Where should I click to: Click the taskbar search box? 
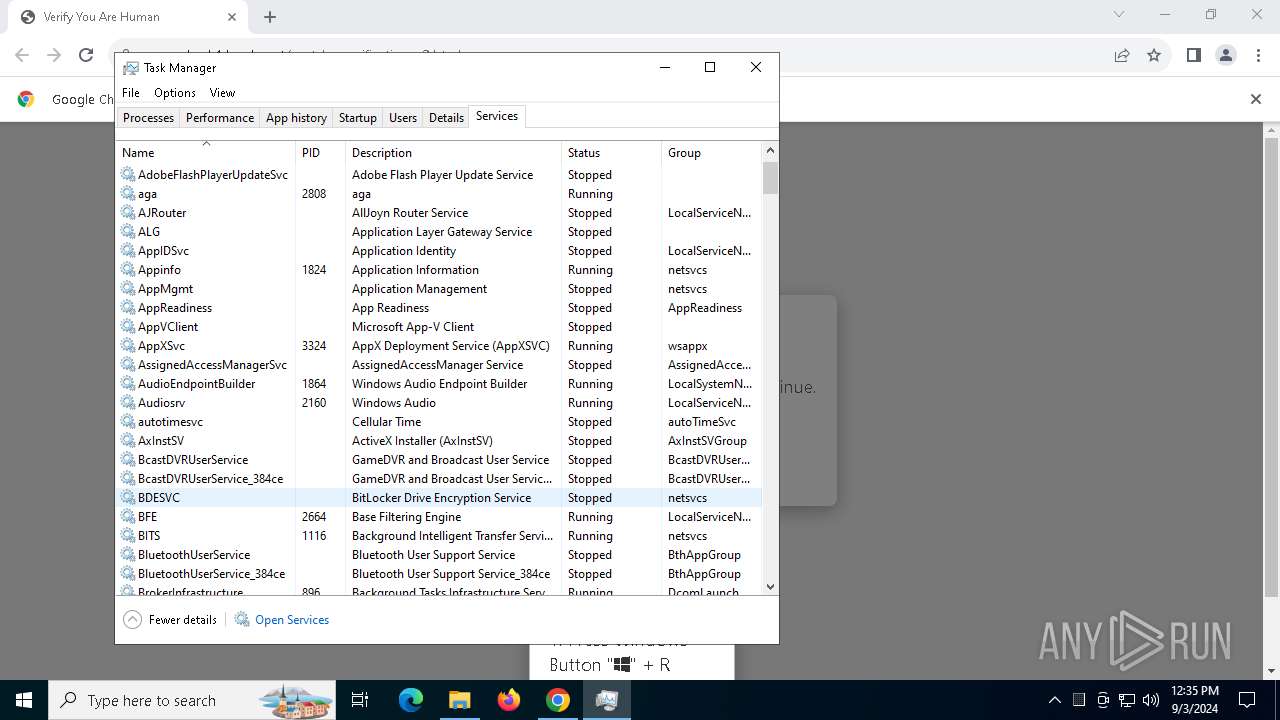(193, 700)
